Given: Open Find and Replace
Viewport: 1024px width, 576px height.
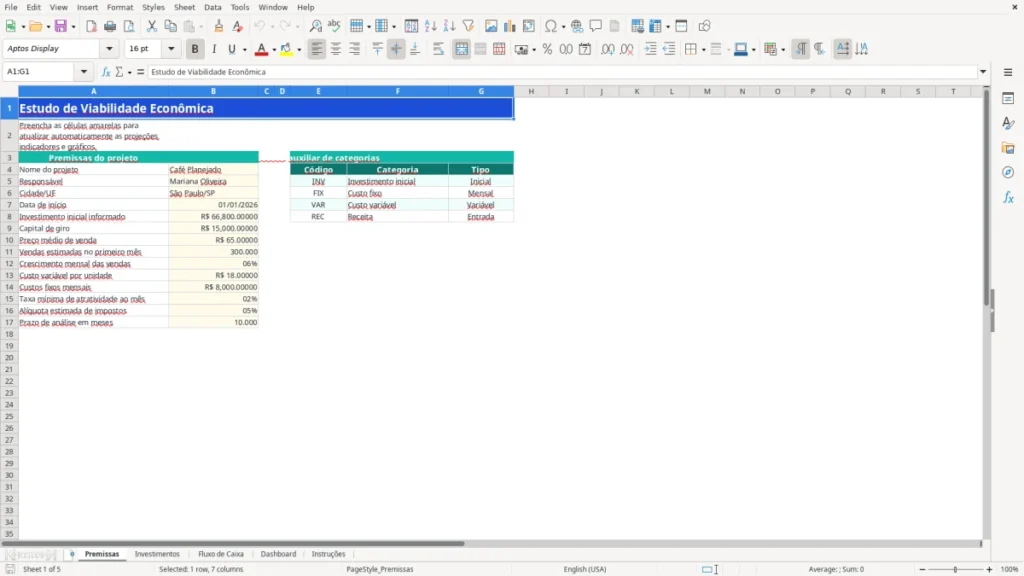Looking at the screenshot, I should (315, 26).
